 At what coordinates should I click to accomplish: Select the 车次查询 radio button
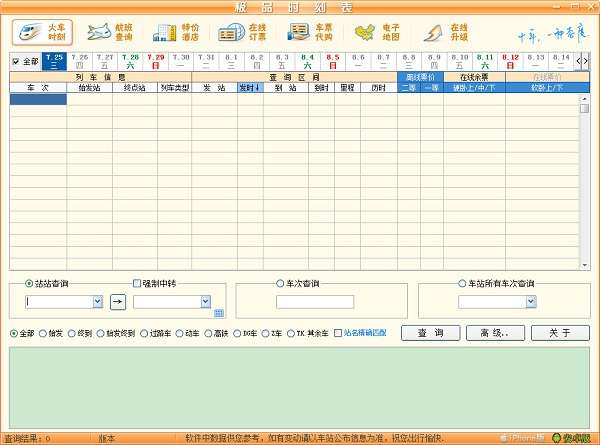click(x=280, y=284)
